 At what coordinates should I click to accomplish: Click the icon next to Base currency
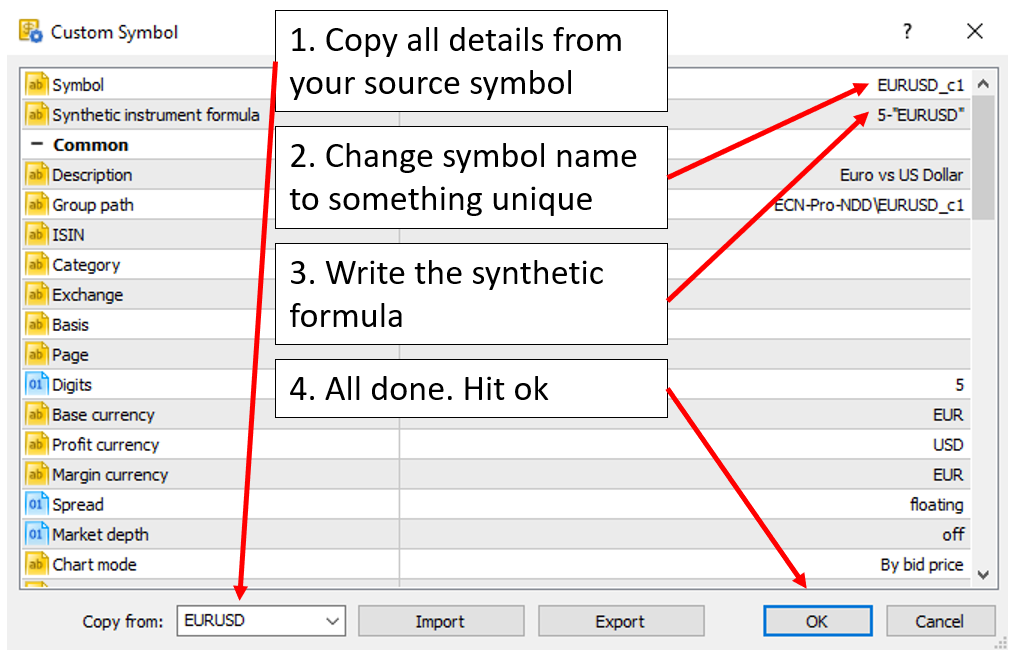click(x=36, y=414)
